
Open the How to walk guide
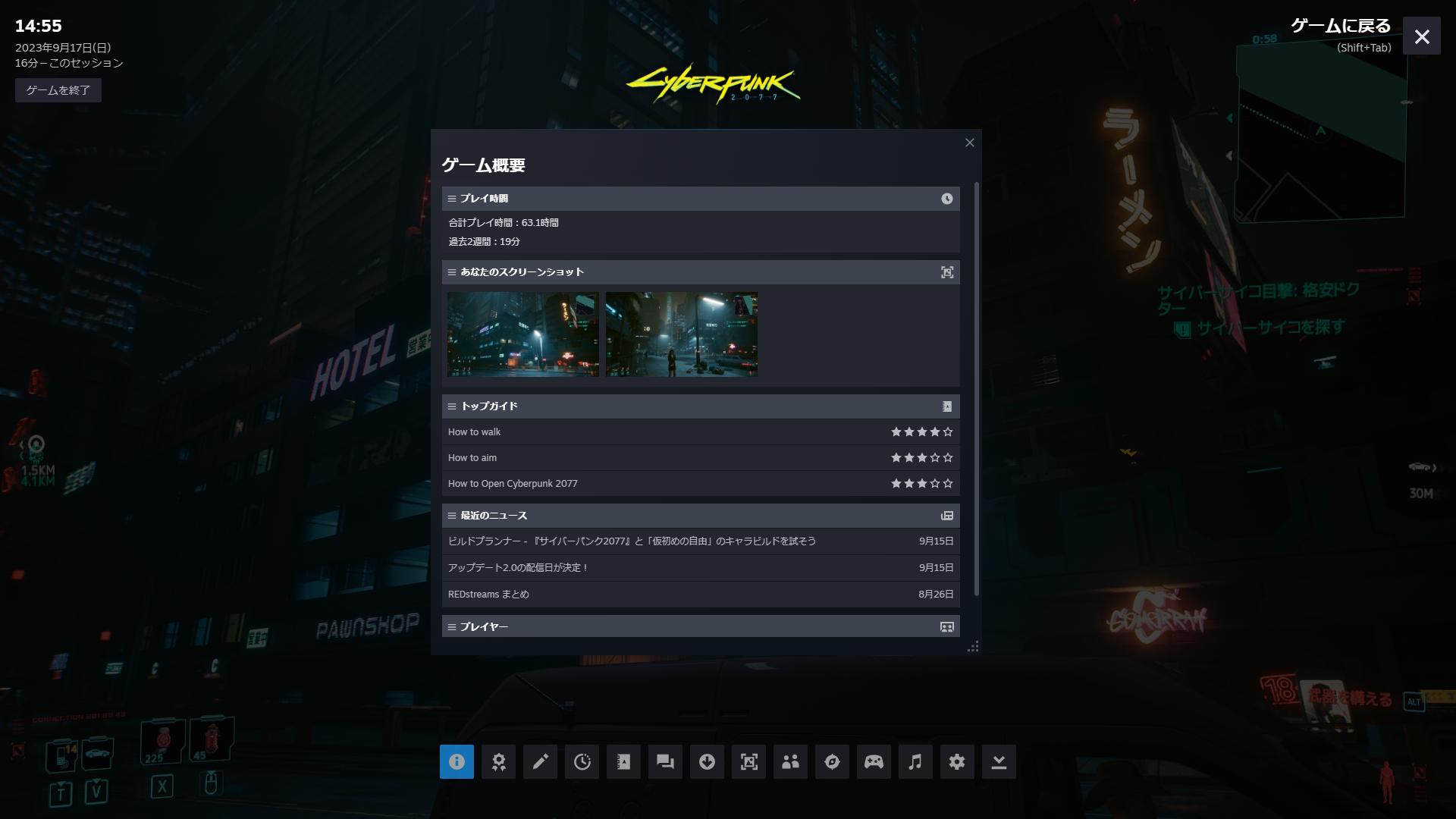coord(475,432)
